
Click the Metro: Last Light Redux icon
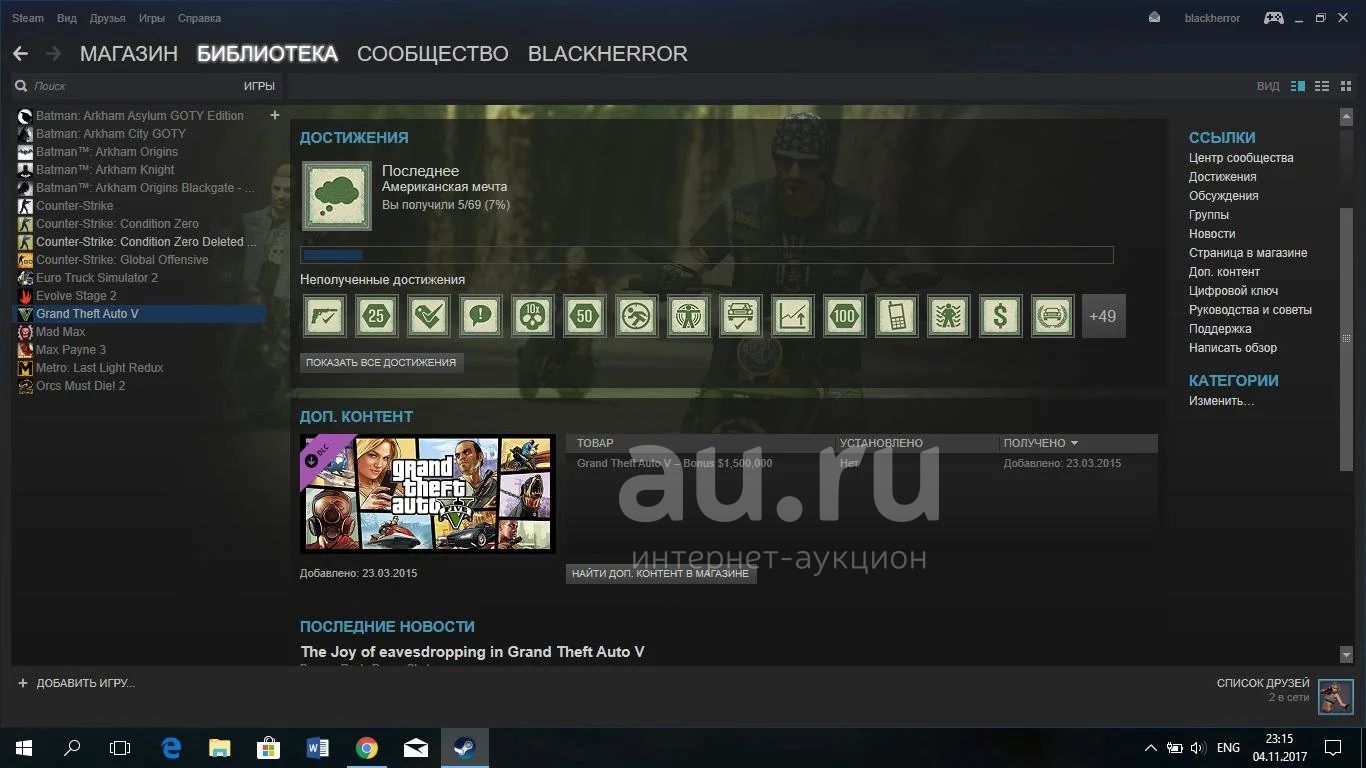pyautogui.click(x=26, y=368)
